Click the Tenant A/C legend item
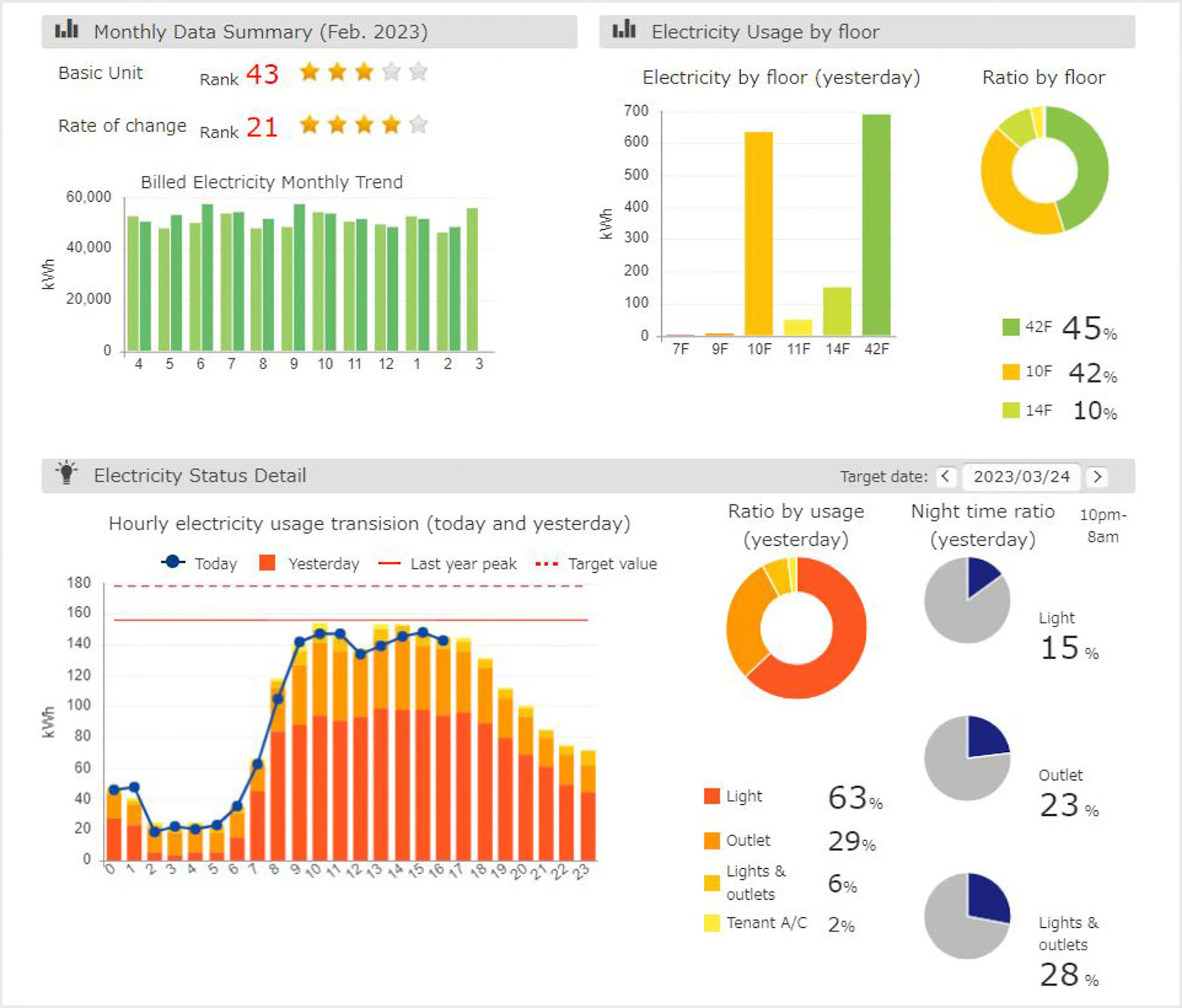This screenshot has width=1182, height=1008. 755,923
